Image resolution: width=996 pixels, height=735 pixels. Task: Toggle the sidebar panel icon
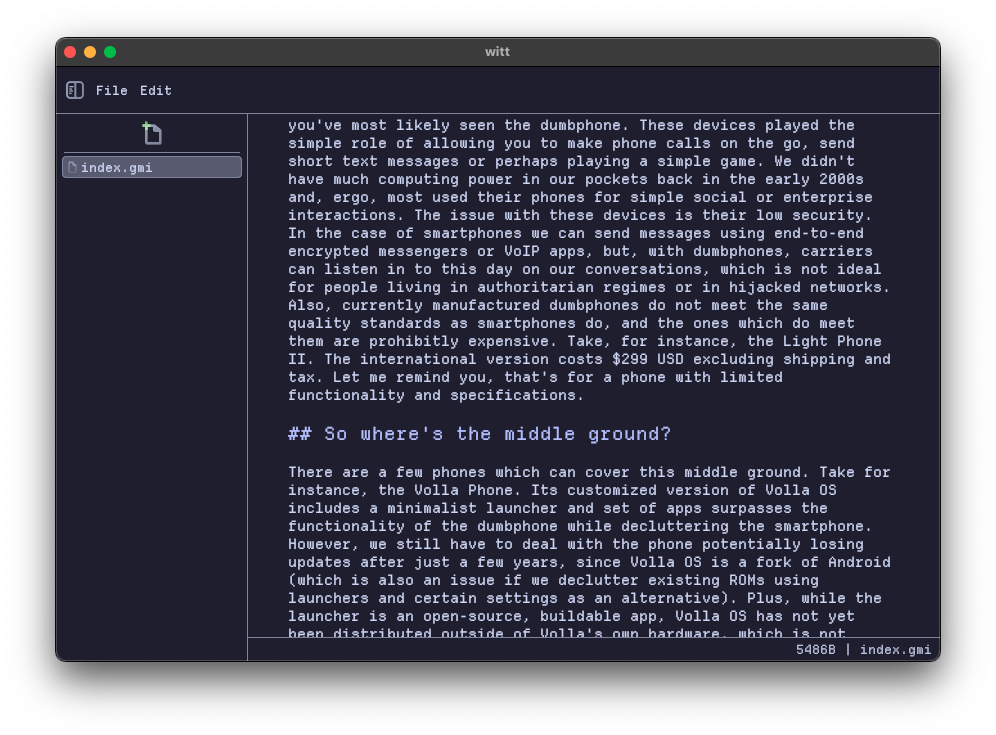(75, 91)
